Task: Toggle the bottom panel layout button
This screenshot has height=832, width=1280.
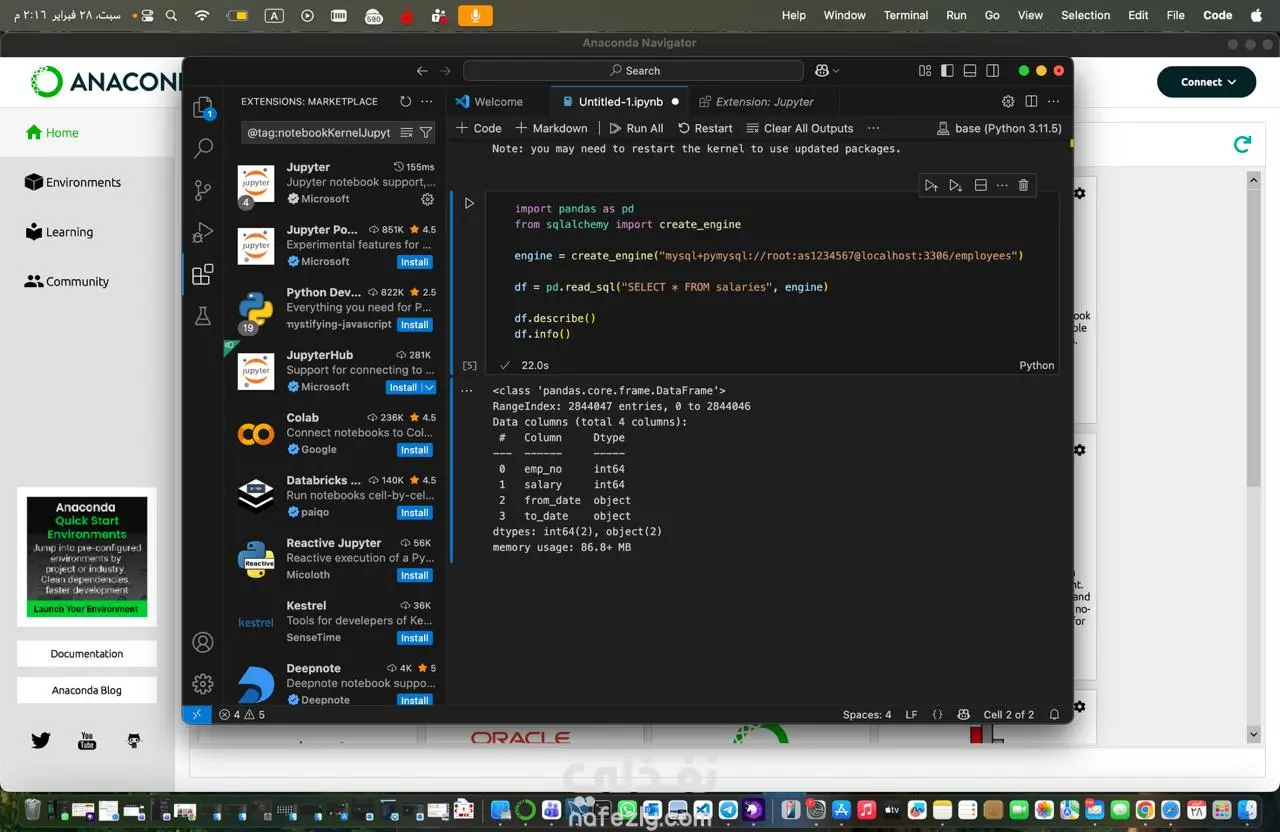Action: (969, 71)
